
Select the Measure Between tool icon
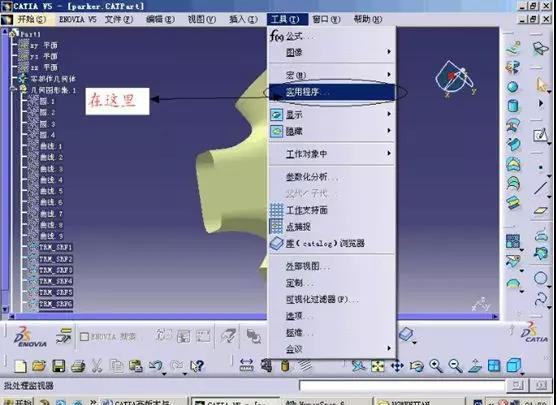[247, 365]
